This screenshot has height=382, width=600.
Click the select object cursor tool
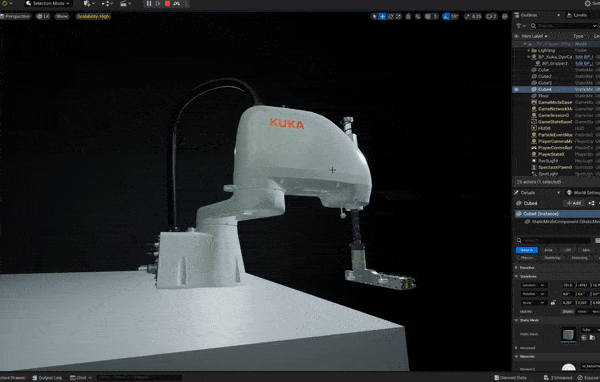click(x=374, y=16)
